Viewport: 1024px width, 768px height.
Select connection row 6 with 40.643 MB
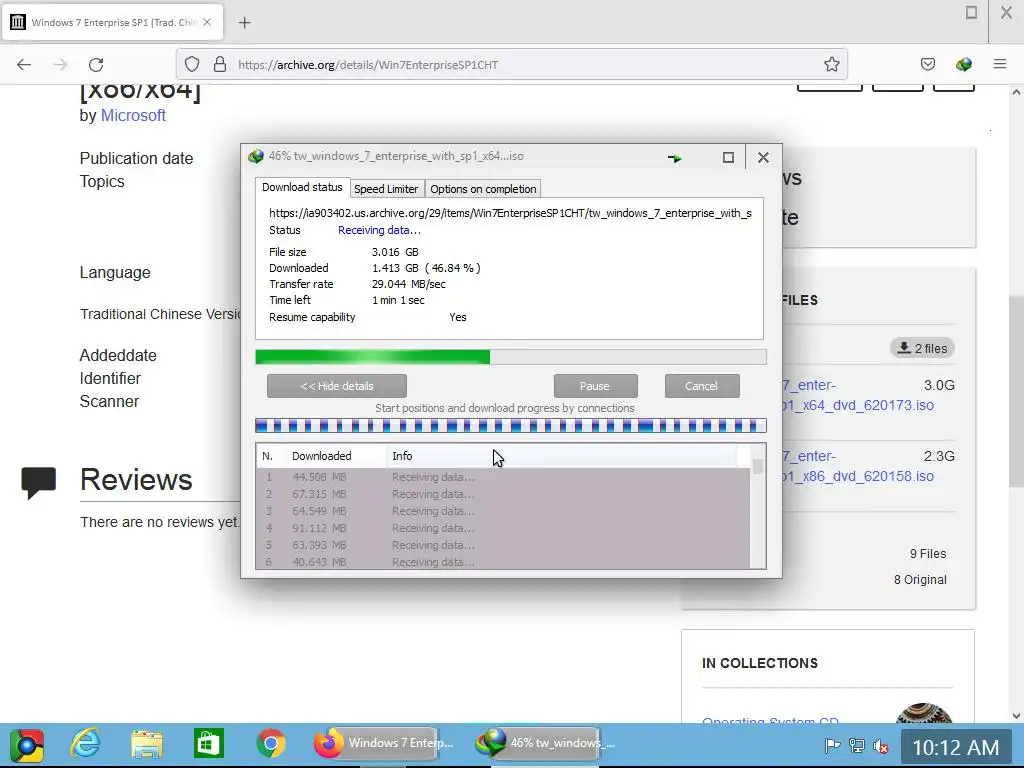503,562
